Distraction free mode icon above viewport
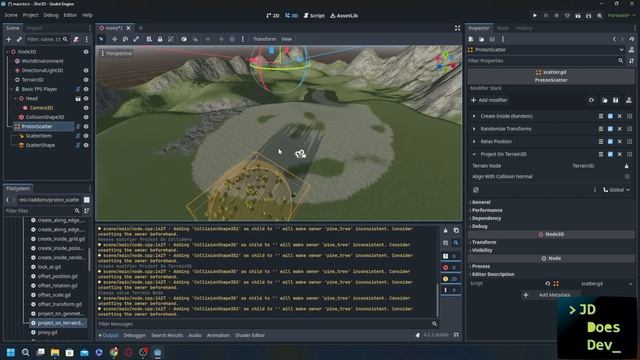Image resolution: width=640 pixels, height=360 pixels. click(457, 28)
